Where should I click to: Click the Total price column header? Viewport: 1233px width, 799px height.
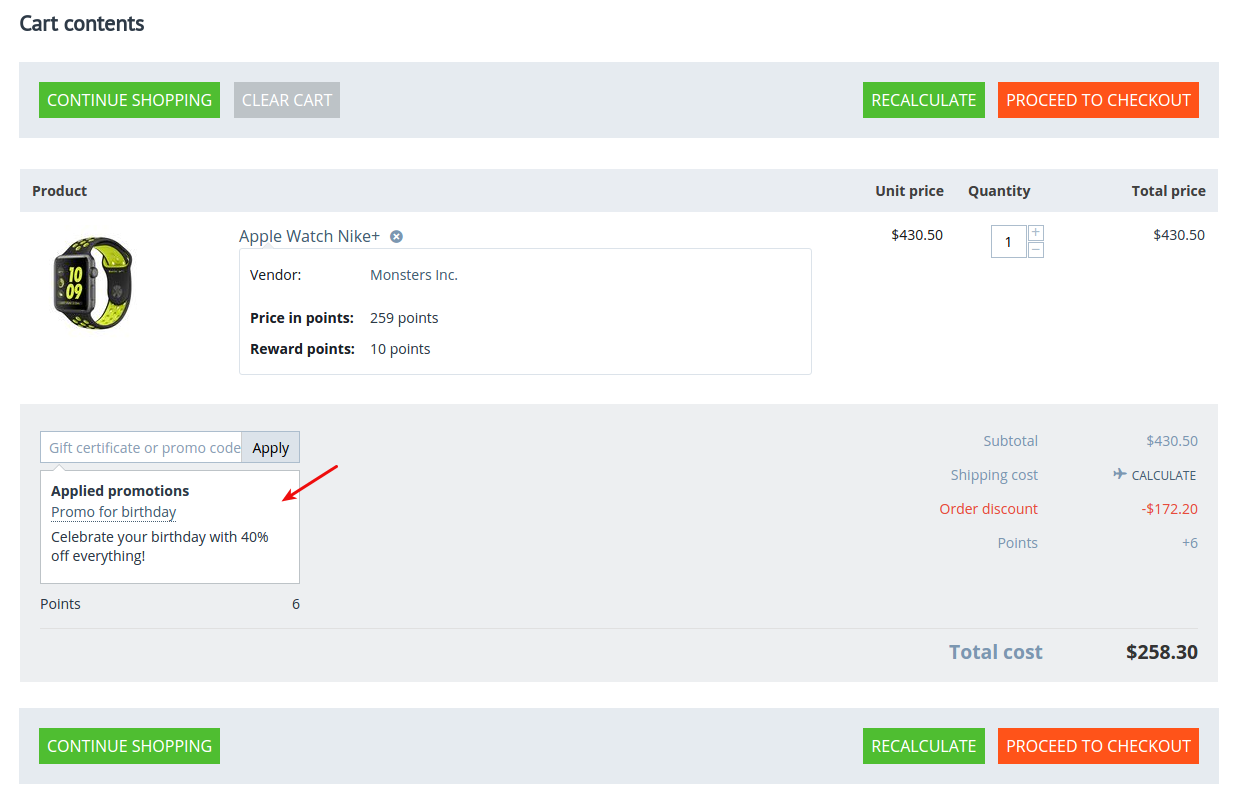pyautogui.click(x=1168, y=191)
